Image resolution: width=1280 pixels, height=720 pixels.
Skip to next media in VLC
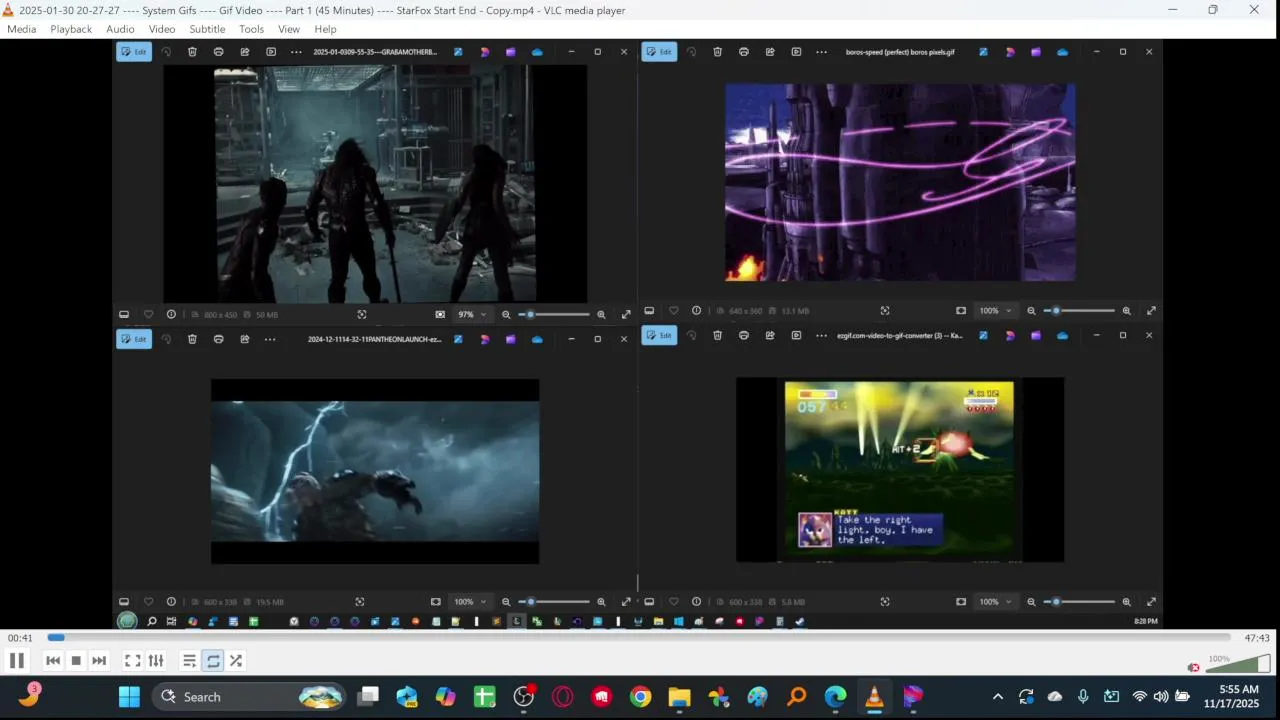coord(99,660)
